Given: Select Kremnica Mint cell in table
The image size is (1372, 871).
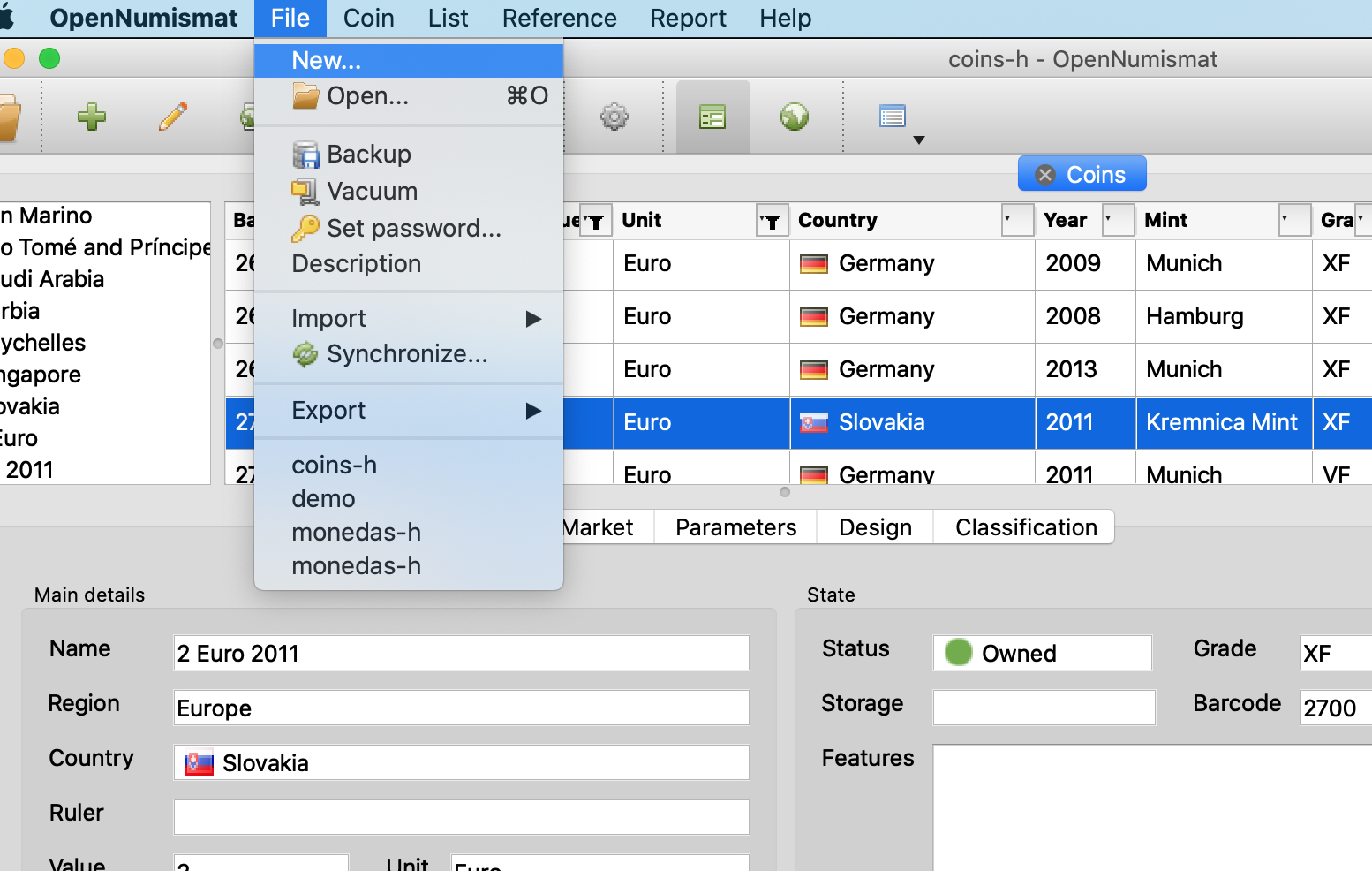Looking at the screenshot, I should pos(1224,423).
